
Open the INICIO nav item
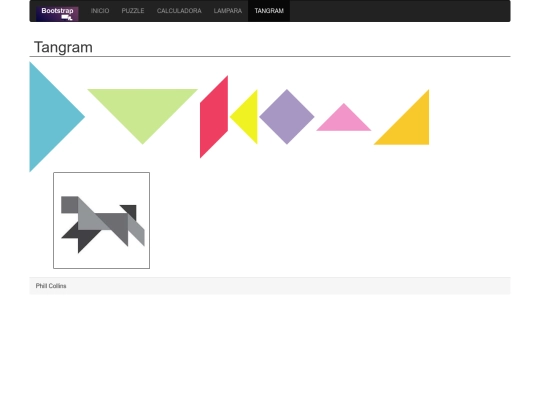click(100, 11)
